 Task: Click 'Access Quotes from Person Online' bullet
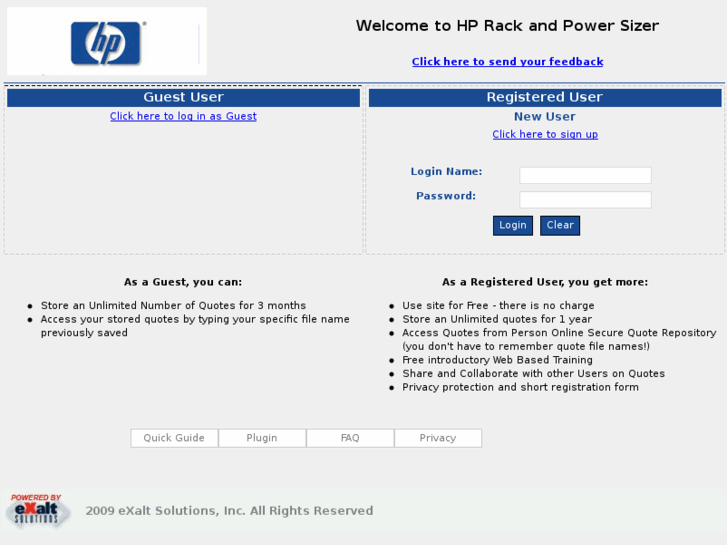click(x=559, y=340)
